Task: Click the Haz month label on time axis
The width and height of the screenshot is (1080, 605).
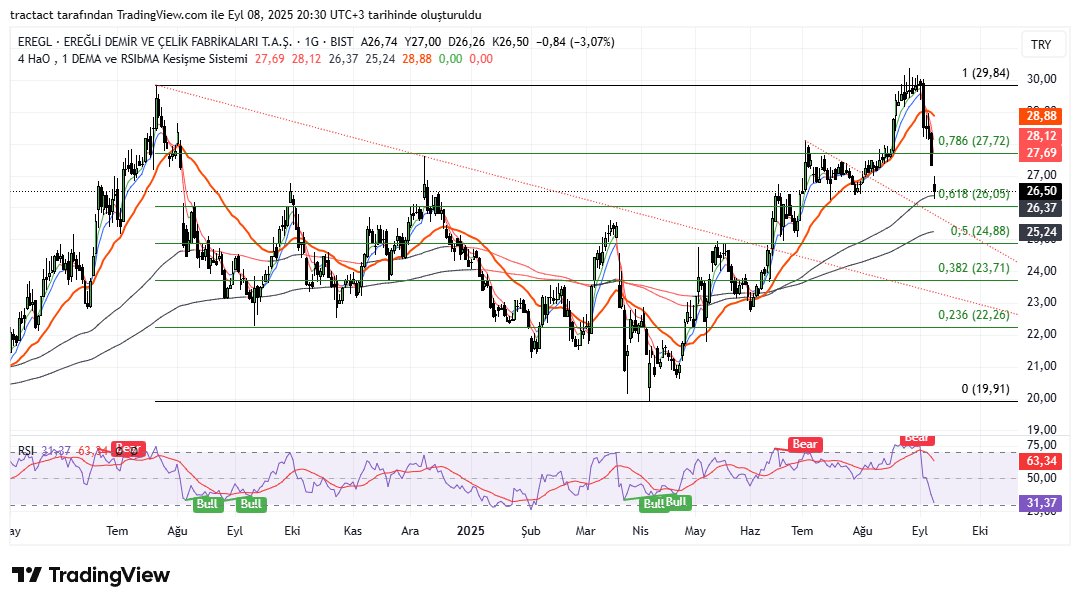Action: [x=750, y=531]
